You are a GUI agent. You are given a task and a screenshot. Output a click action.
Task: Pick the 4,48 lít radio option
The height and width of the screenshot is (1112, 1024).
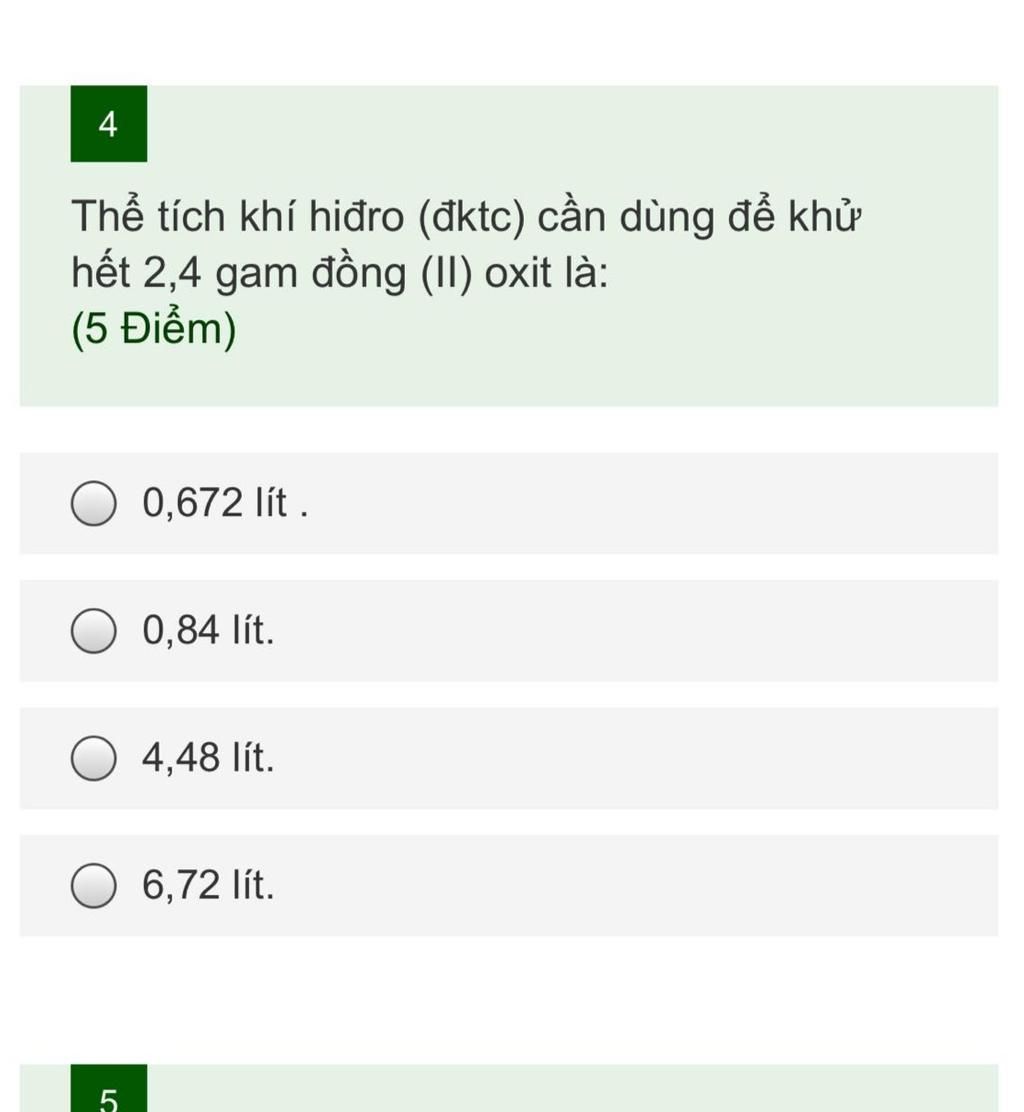pos(93,759)
